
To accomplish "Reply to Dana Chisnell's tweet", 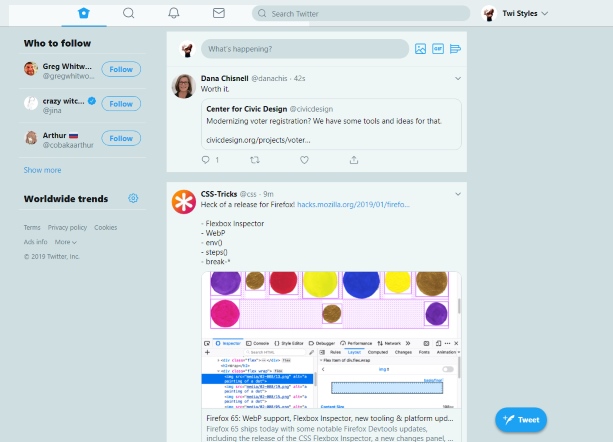I will click(206, 160).
